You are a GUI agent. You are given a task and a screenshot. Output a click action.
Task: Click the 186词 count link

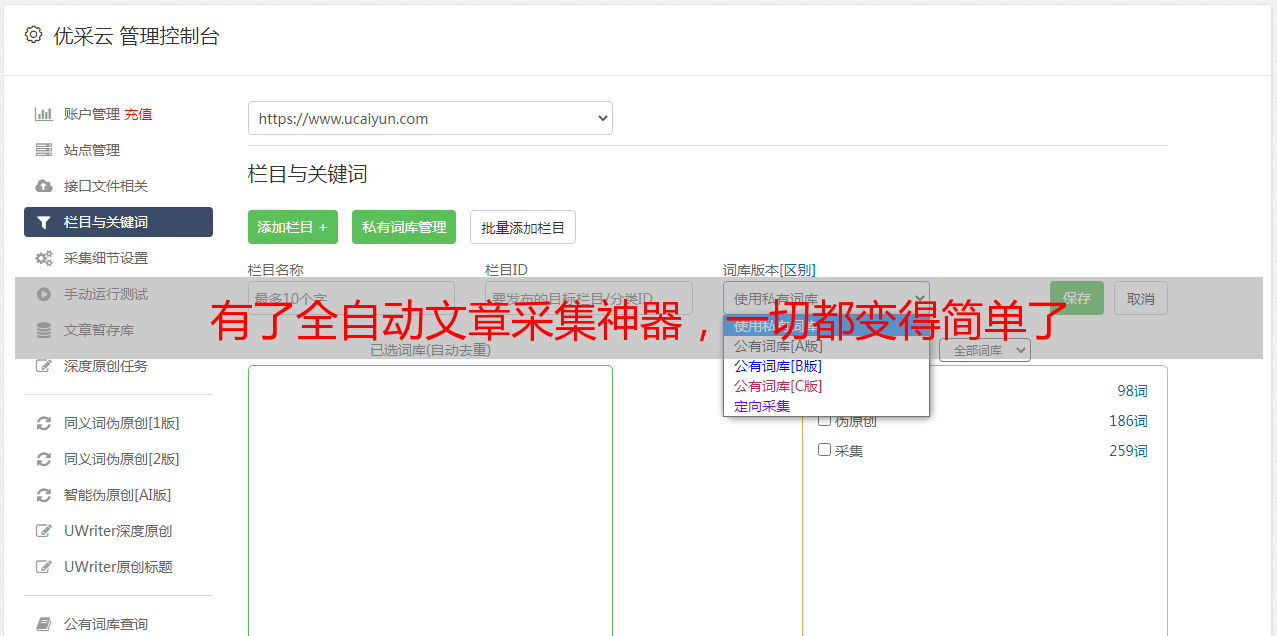1128,421
